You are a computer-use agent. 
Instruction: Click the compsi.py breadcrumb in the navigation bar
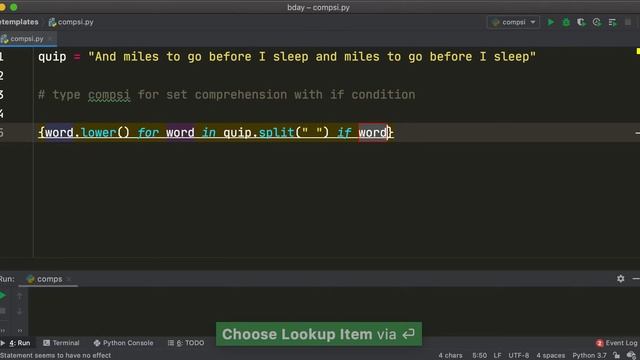coord(71,22)
